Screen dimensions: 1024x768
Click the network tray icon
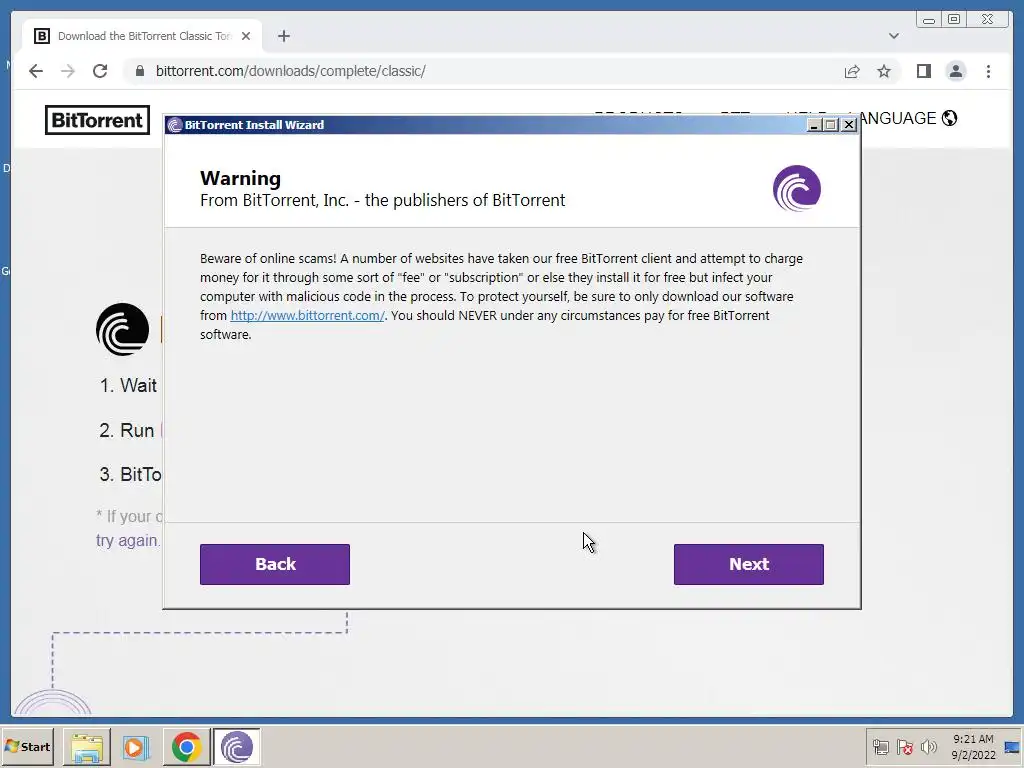coord(881,747)
